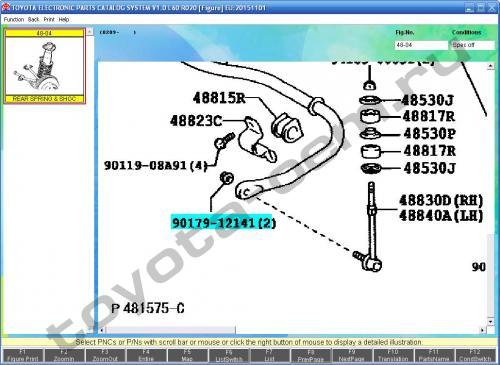Select highlighted part number 90179-12141
Viewport: 500px width, 365px height.
(223, 223)
